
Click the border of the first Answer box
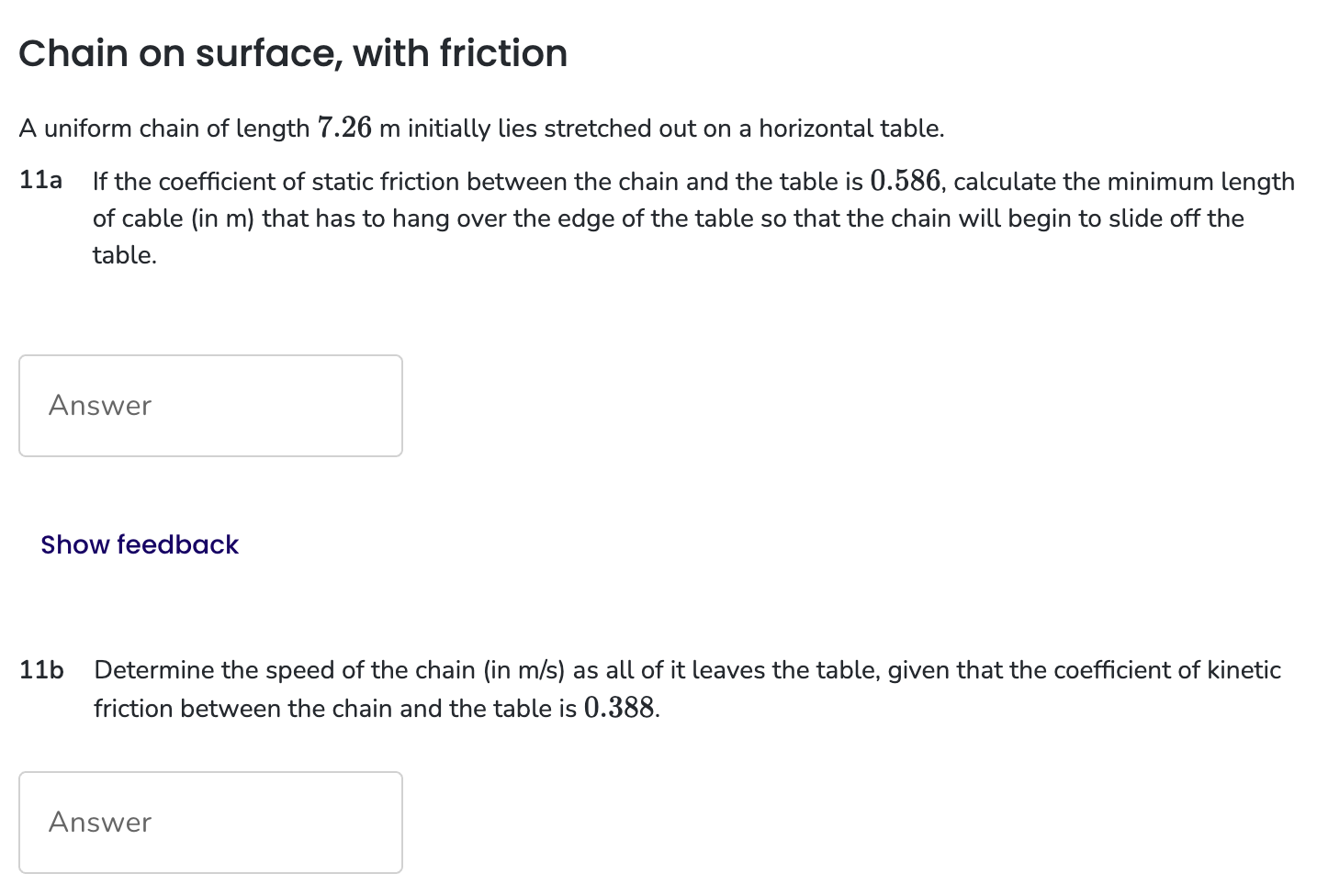pos(209,356)
